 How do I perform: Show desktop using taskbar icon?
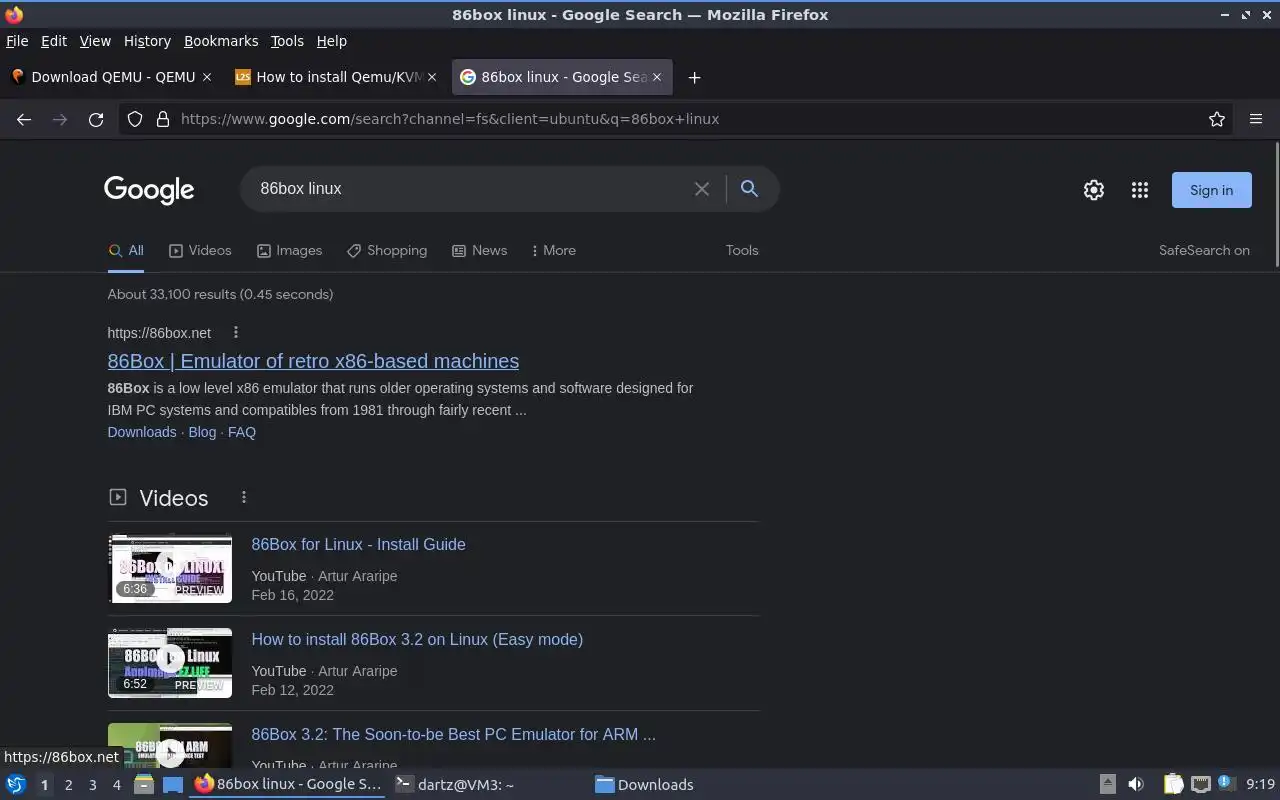(173, 785)
